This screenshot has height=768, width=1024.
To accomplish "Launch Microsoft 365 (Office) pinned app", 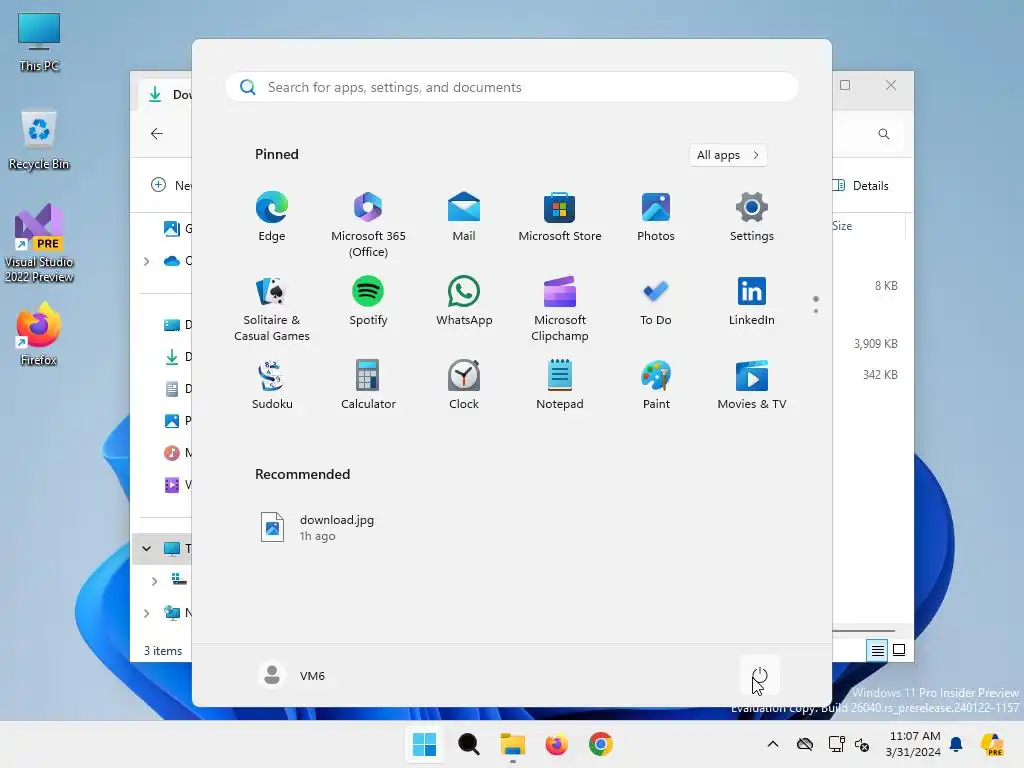I will pos(368,225).
